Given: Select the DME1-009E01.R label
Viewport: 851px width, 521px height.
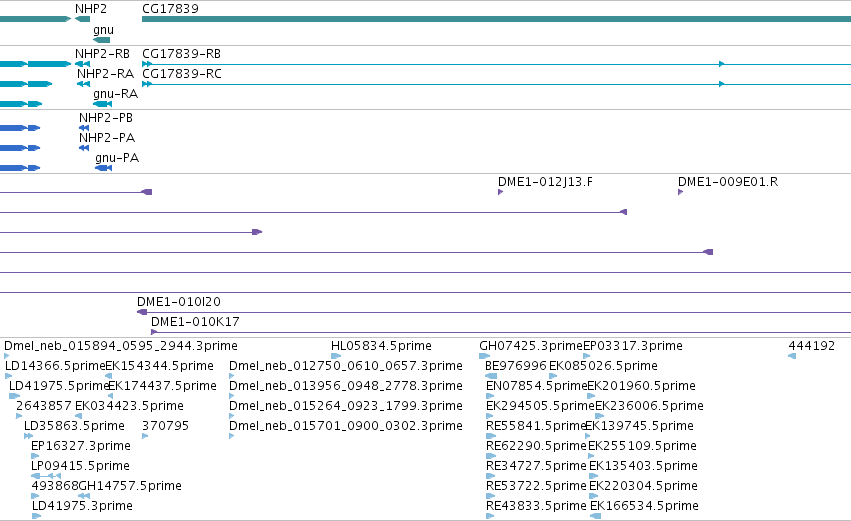Looking at the screenshot, I should click(728, 182).
